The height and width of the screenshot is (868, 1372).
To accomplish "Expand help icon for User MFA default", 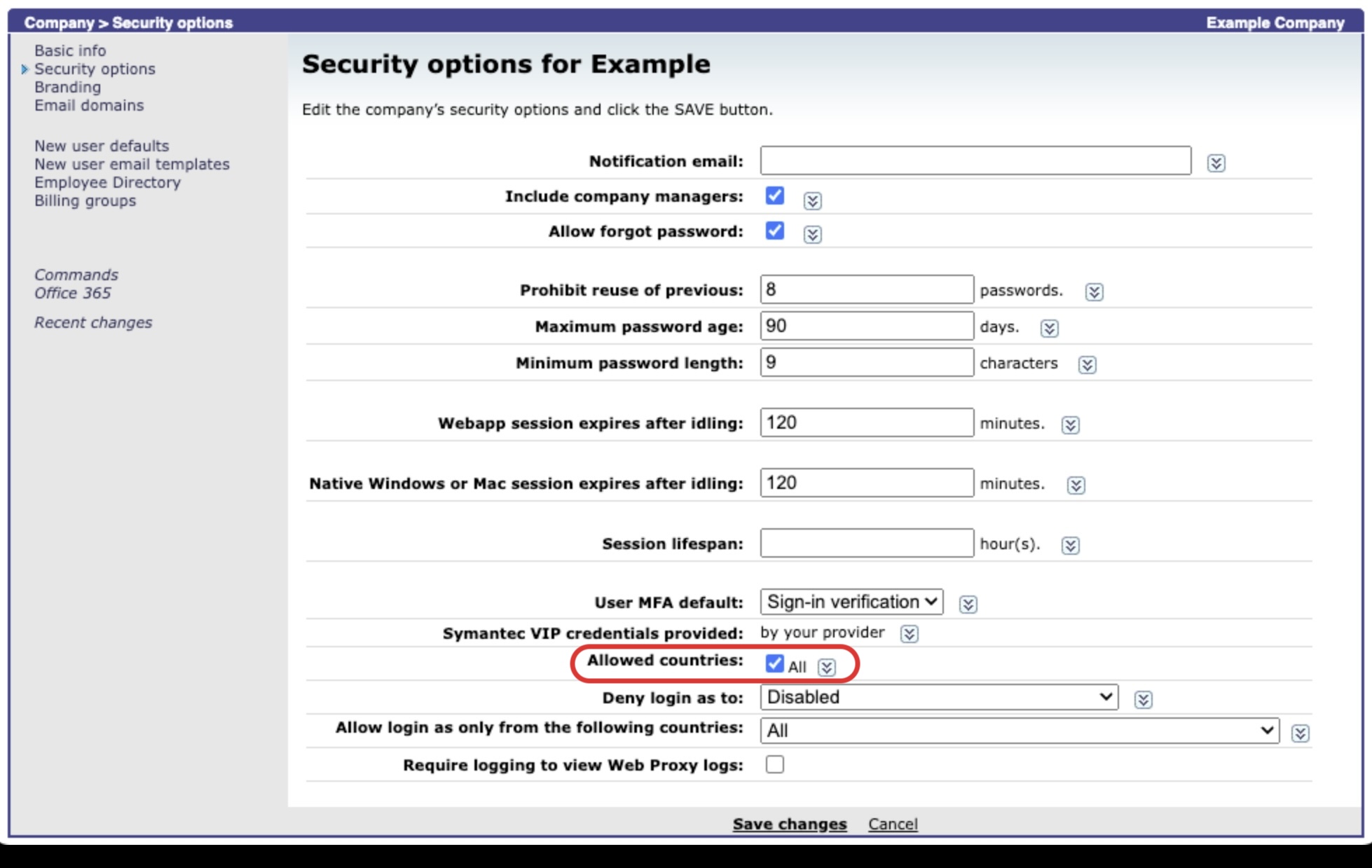I will click(968, 604).
